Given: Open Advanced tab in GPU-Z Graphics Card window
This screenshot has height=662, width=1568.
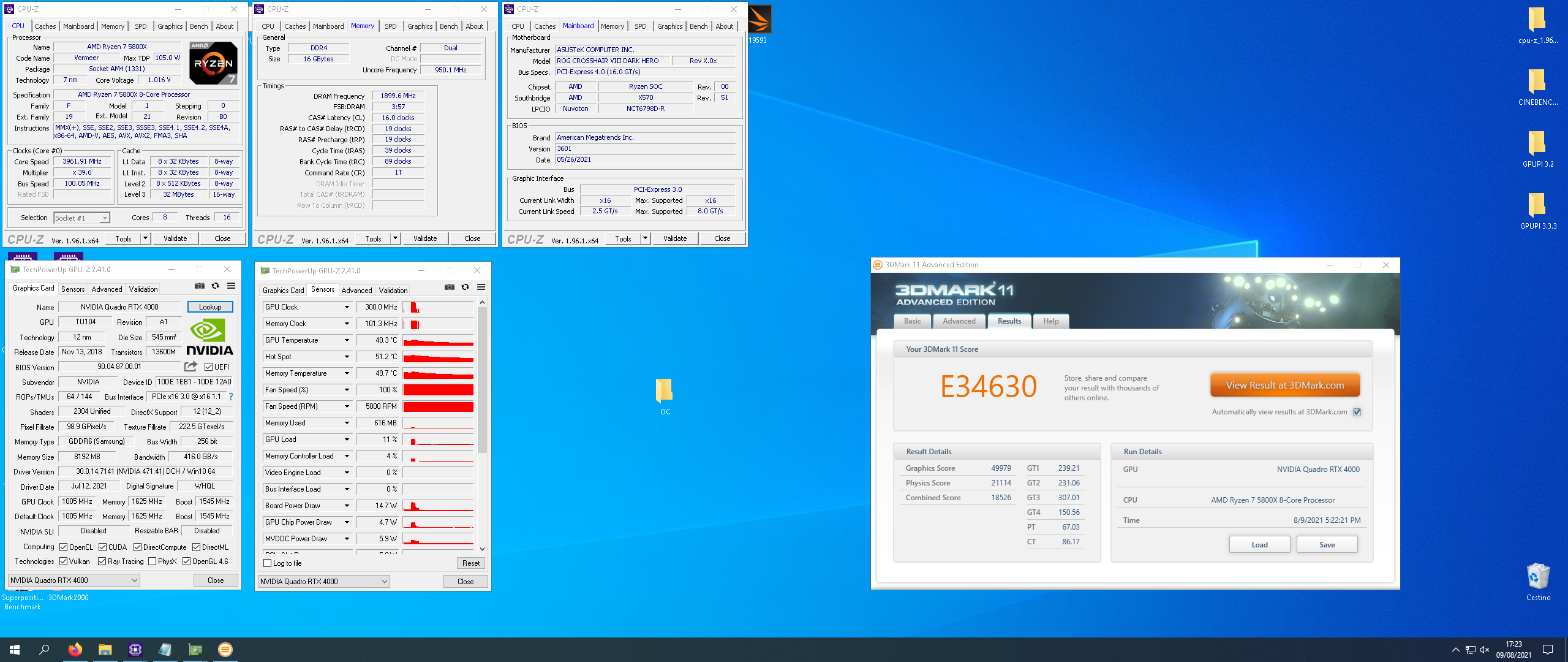Looking at the screenshot, I should [x=107, y=289].
